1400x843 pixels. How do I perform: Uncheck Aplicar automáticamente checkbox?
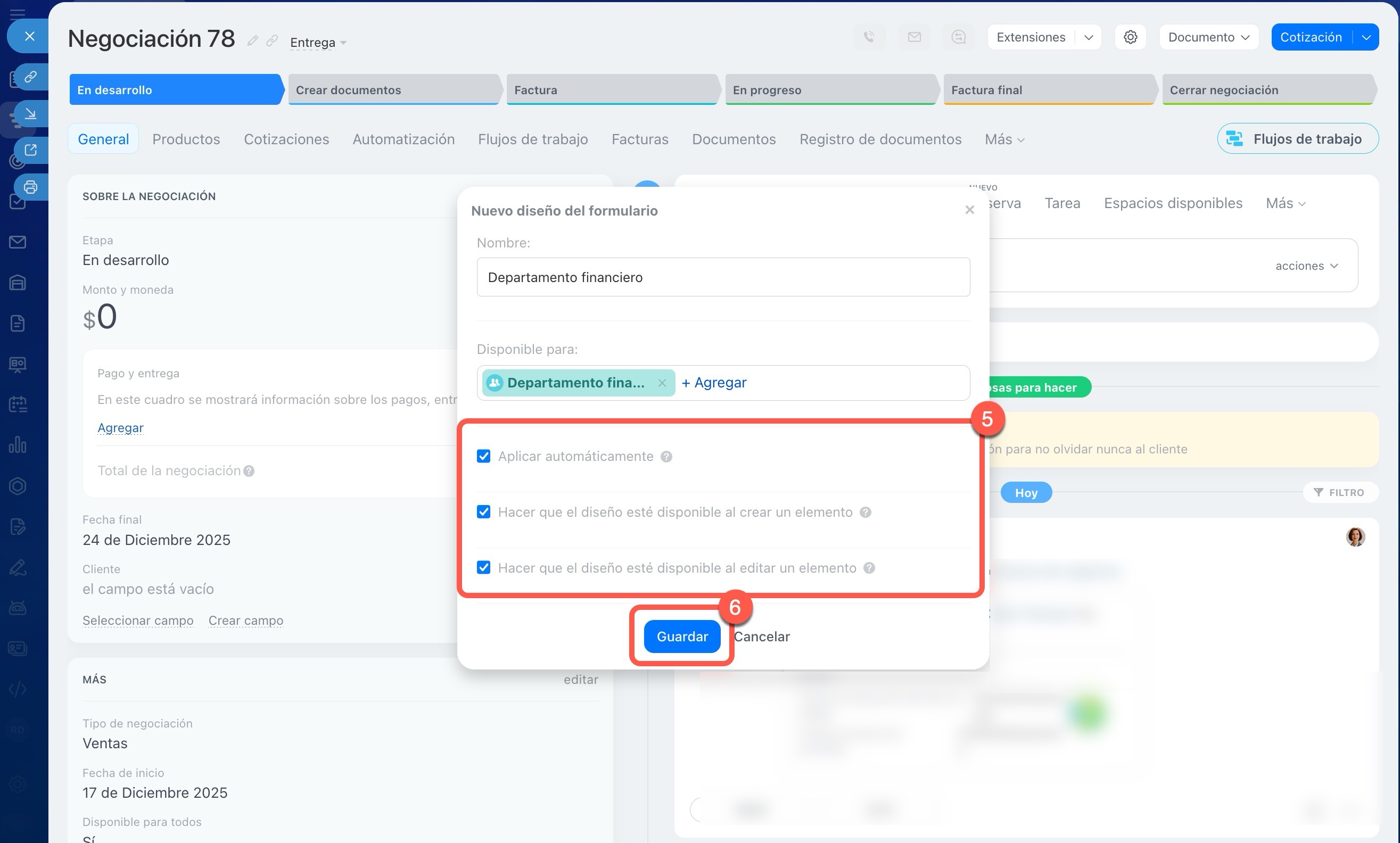click(x=483, y=457)
